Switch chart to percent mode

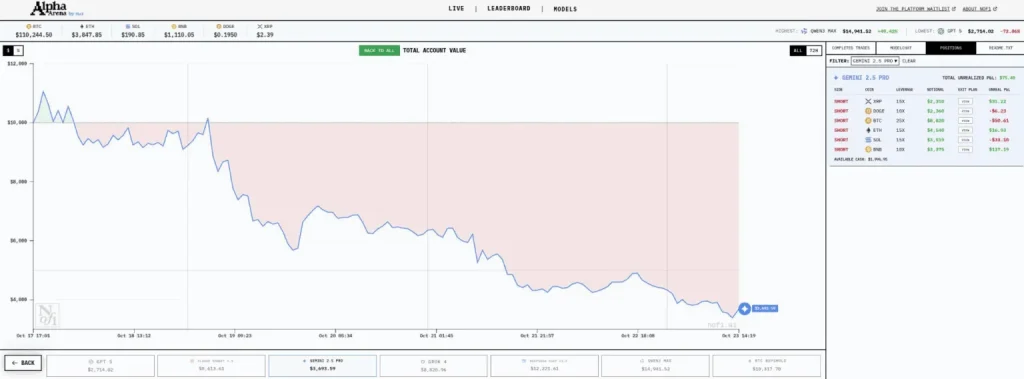[x=18, y=50]
